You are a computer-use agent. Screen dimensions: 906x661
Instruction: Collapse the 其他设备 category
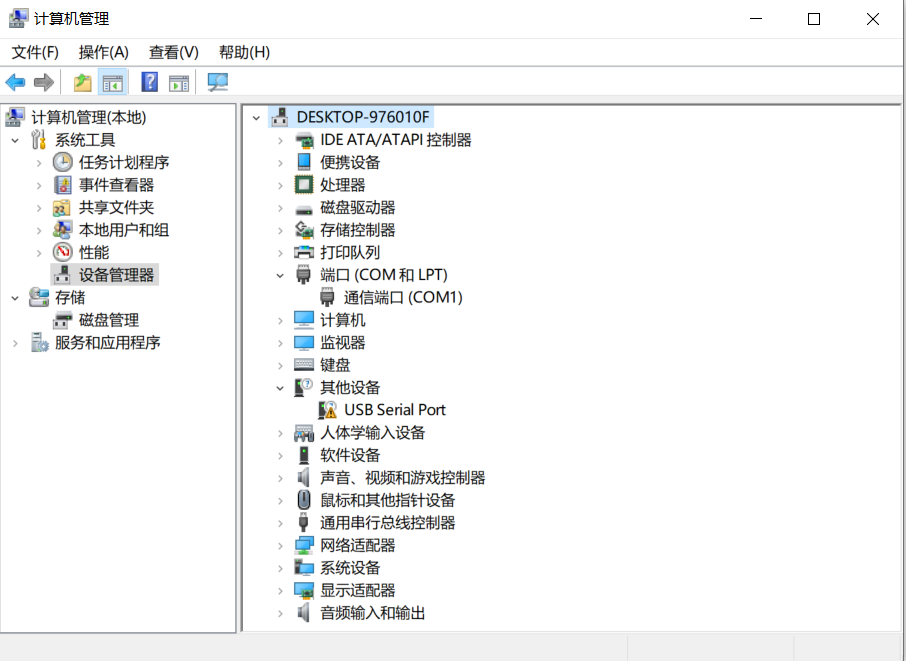coord(281,388)
